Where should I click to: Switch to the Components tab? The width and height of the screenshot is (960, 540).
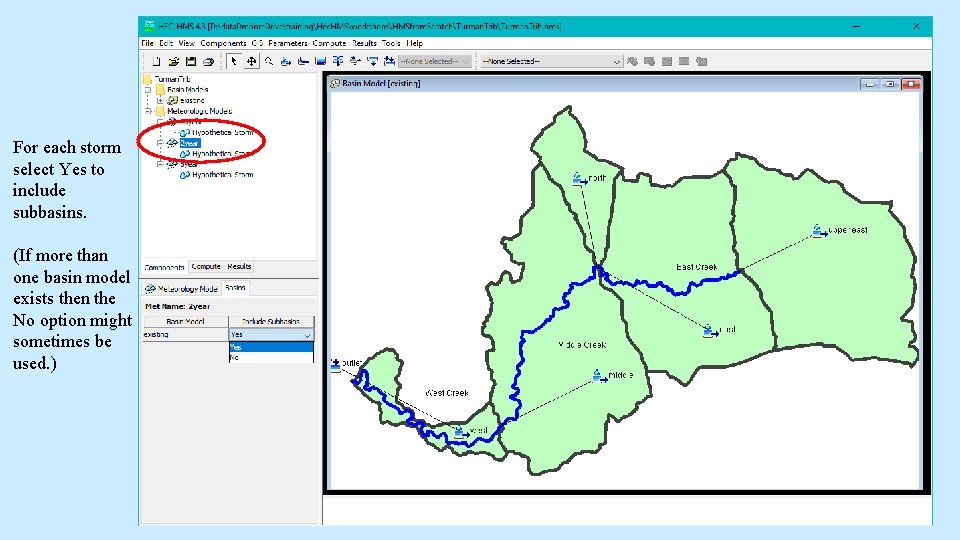(x=164, y=268)
